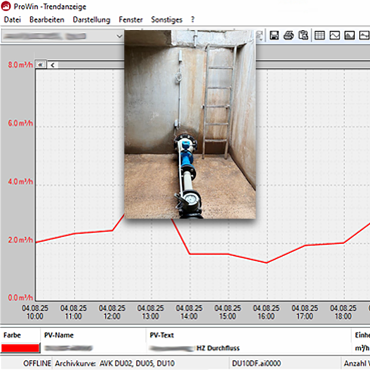
Task: Expand the blurred trend selection dropdown
Action: 119,36
